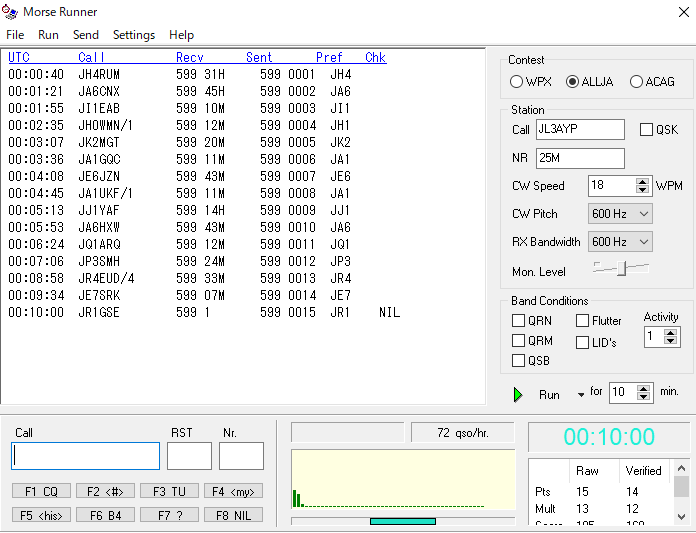Open the Help menu
Screen dimensions: 696x533
coord(182,35)
